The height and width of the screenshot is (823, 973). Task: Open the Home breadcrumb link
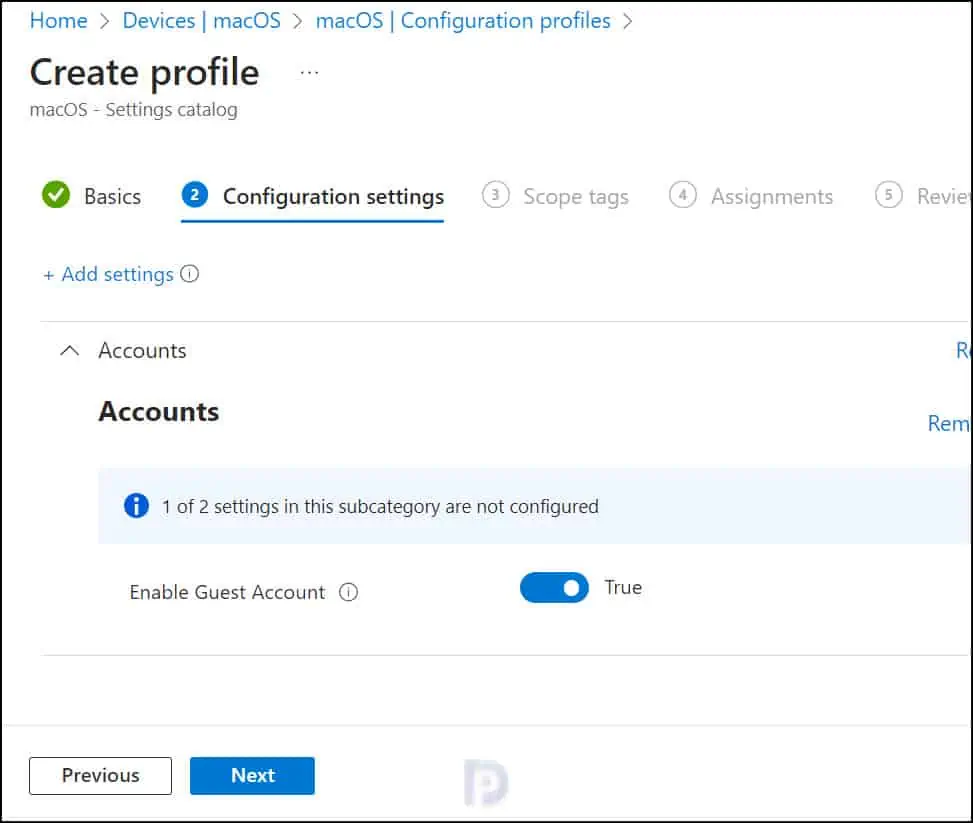pos(58,20)
